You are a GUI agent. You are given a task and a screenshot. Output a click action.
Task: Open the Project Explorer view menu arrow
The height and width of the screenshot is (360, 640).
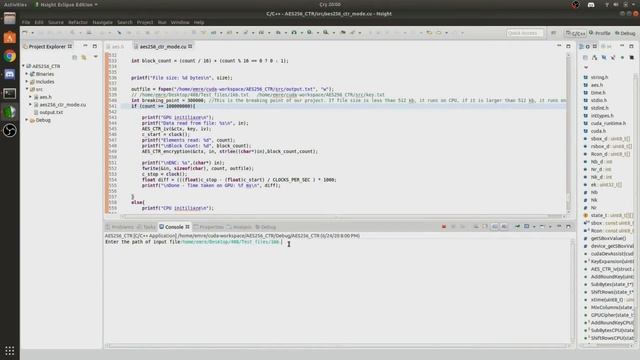(96, 57)
